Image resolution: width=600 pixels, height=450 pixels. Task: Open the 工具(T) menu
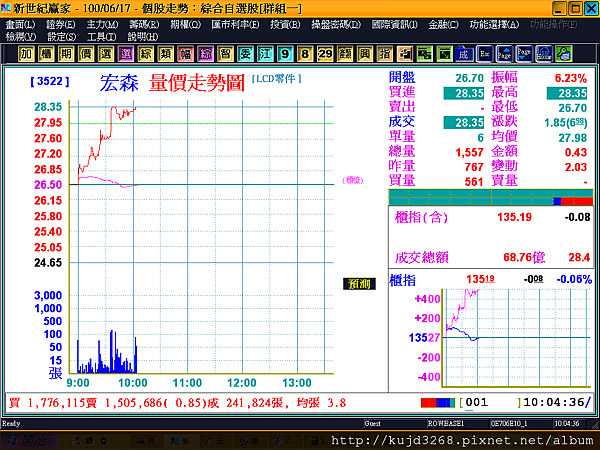[101, 37]
